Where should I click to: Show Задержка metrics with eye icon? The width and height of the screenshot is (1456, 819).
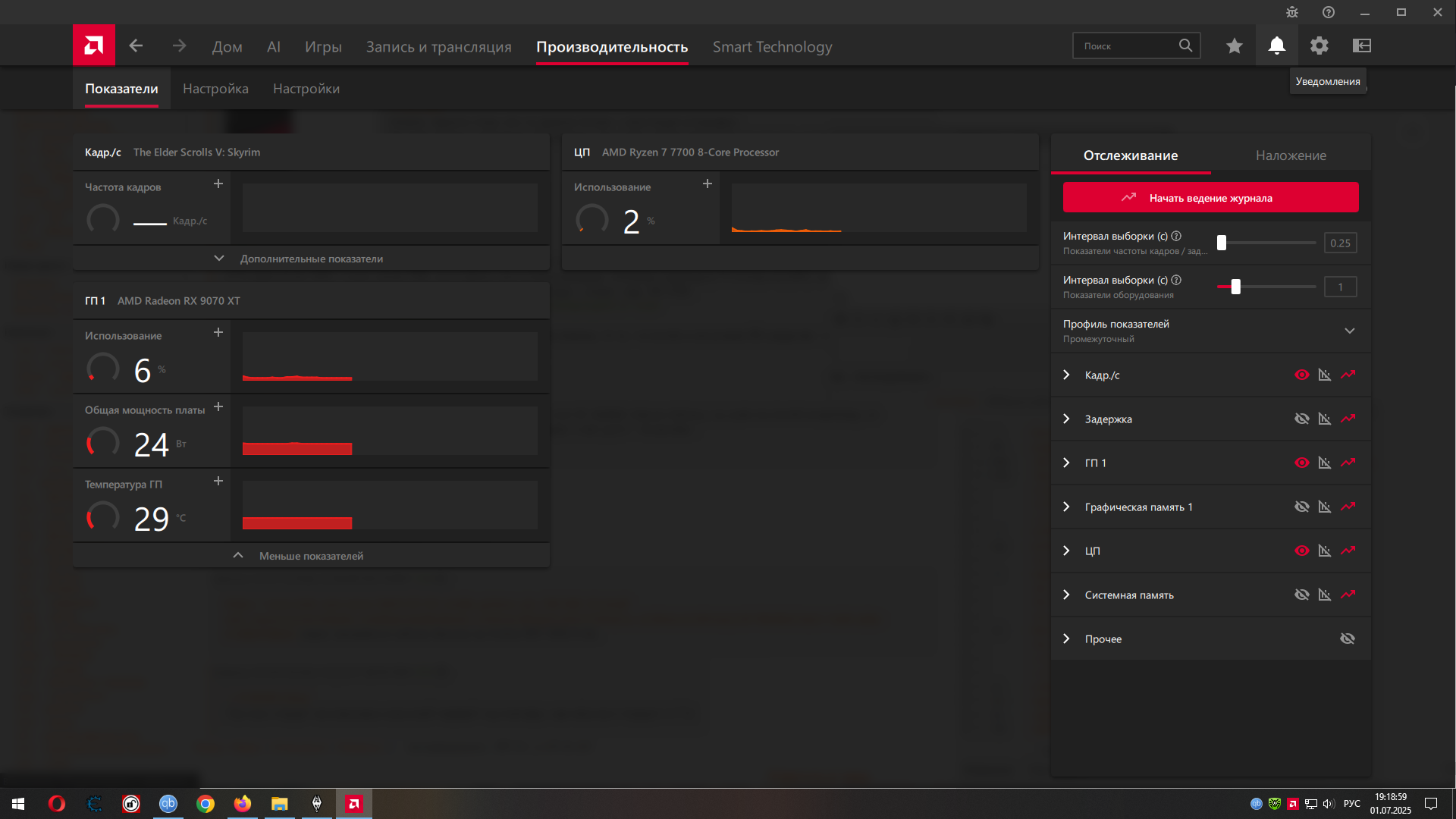1302,419
